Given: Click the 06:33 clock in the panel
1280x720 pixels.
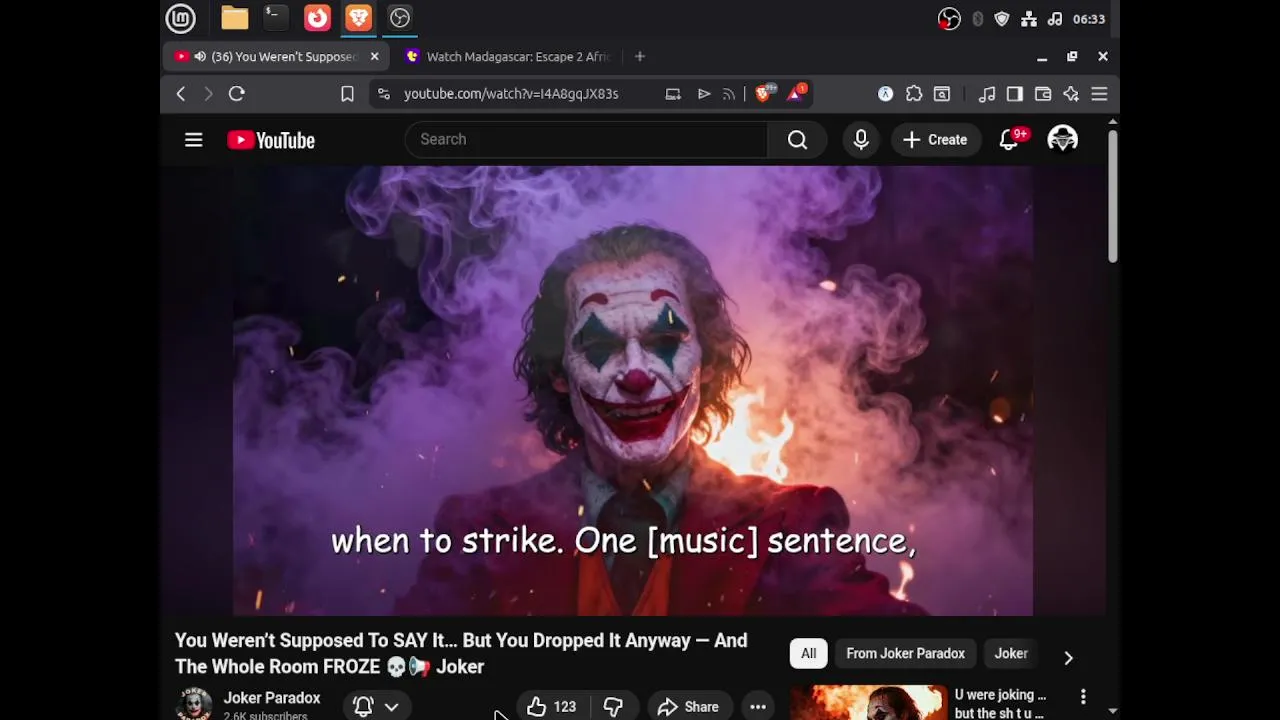Looking at the screenshot, I should tap(1089, 19).
